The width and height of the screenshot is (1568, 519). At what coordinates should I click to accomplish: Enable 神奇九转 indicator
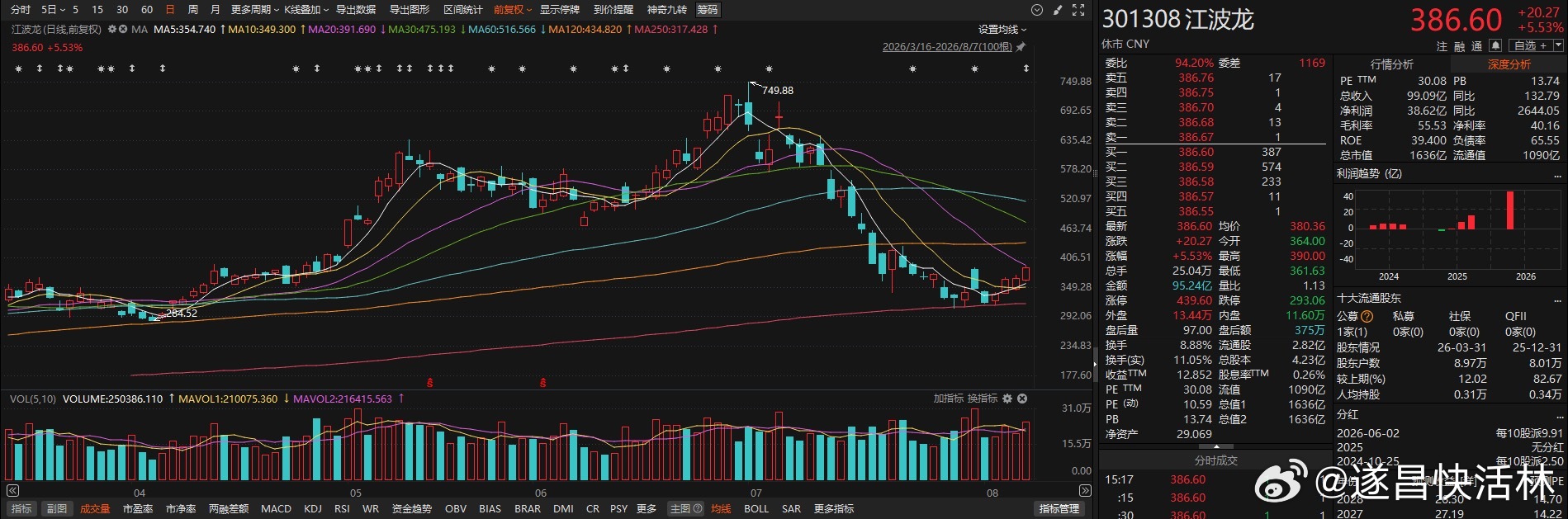coord(666,10)
